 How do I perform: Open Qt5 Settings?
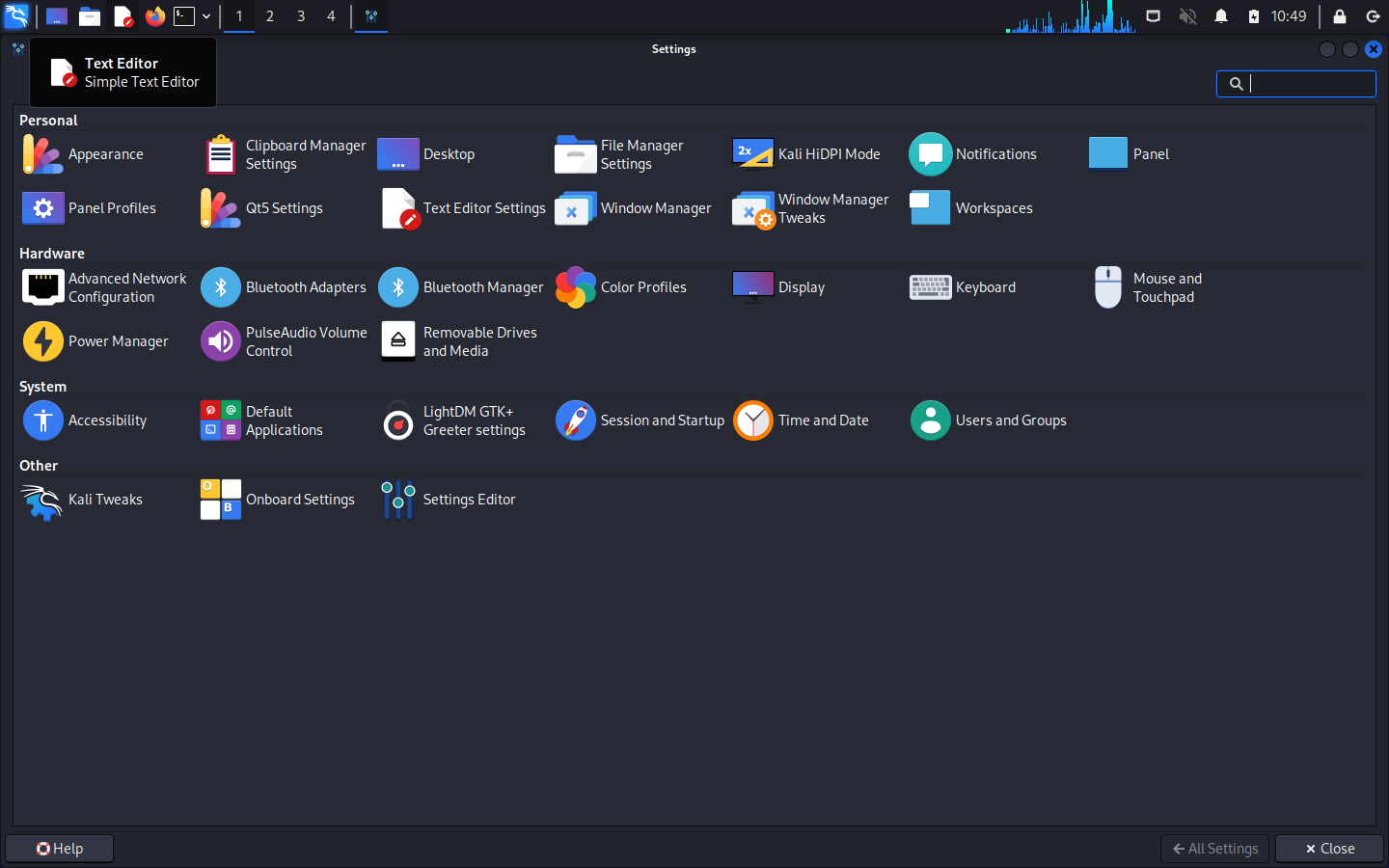point(261,208)
